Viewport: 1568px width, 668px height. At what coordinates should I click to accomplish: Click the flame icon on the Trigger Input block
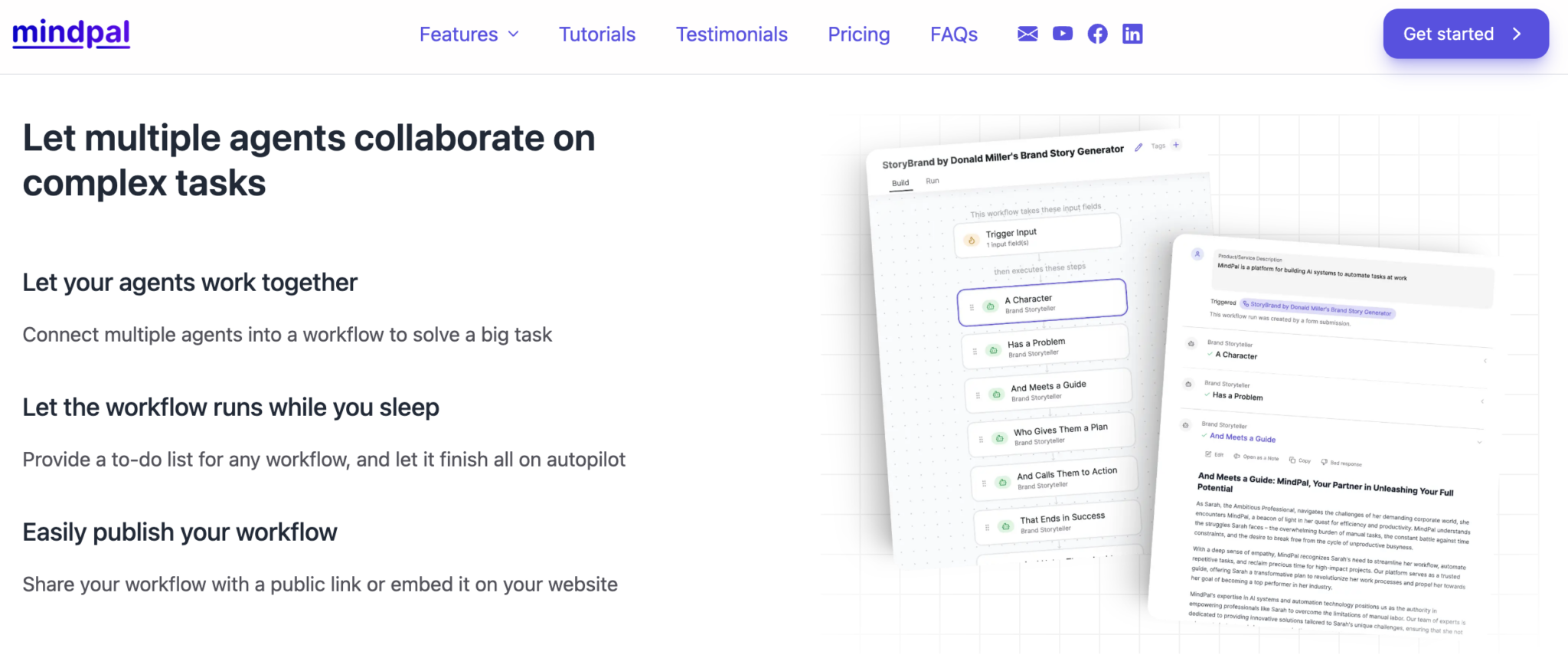[x=972, y=239]
